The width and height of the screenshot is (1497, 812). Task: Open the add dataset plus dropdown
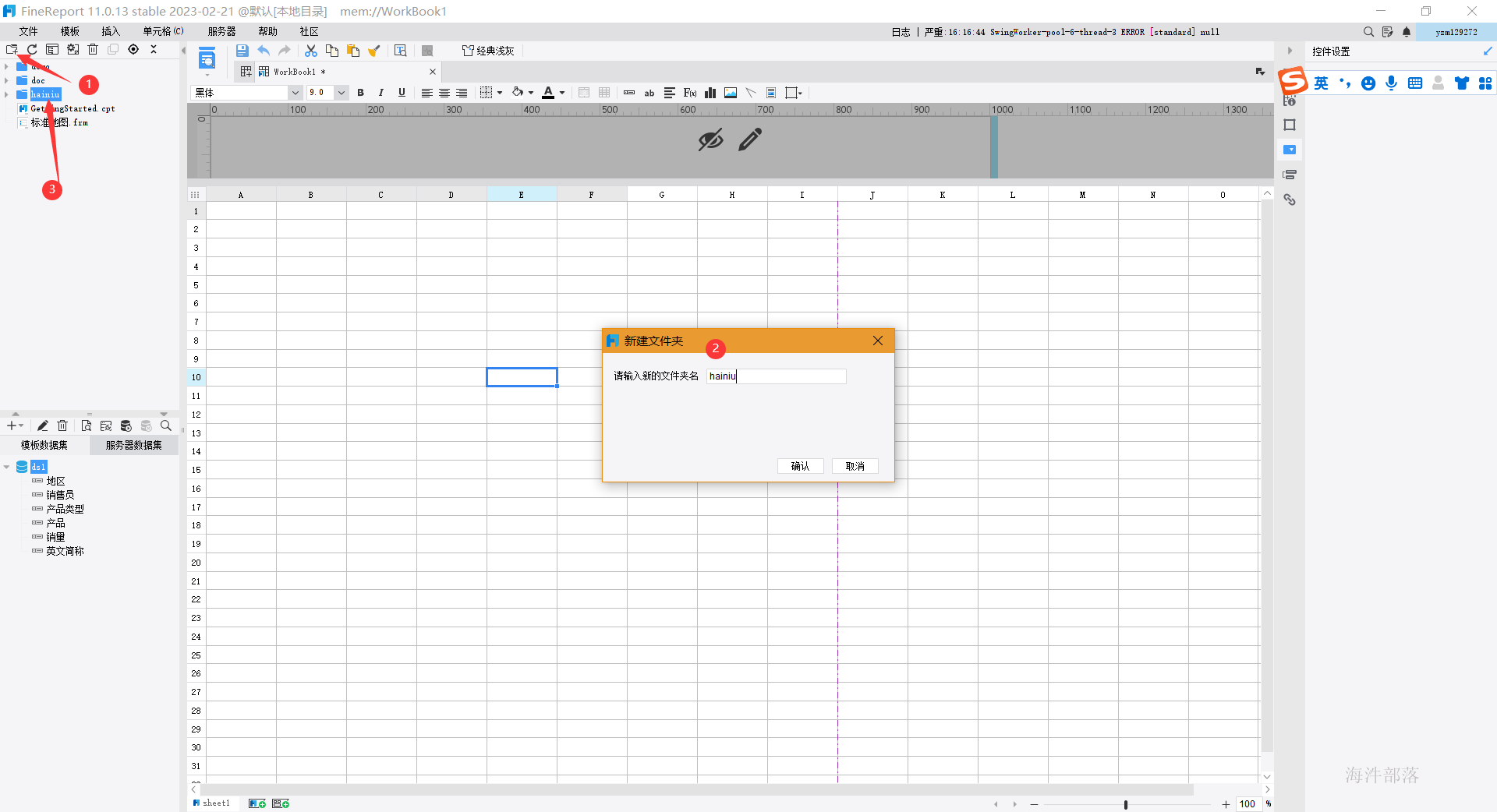[15, 425]
